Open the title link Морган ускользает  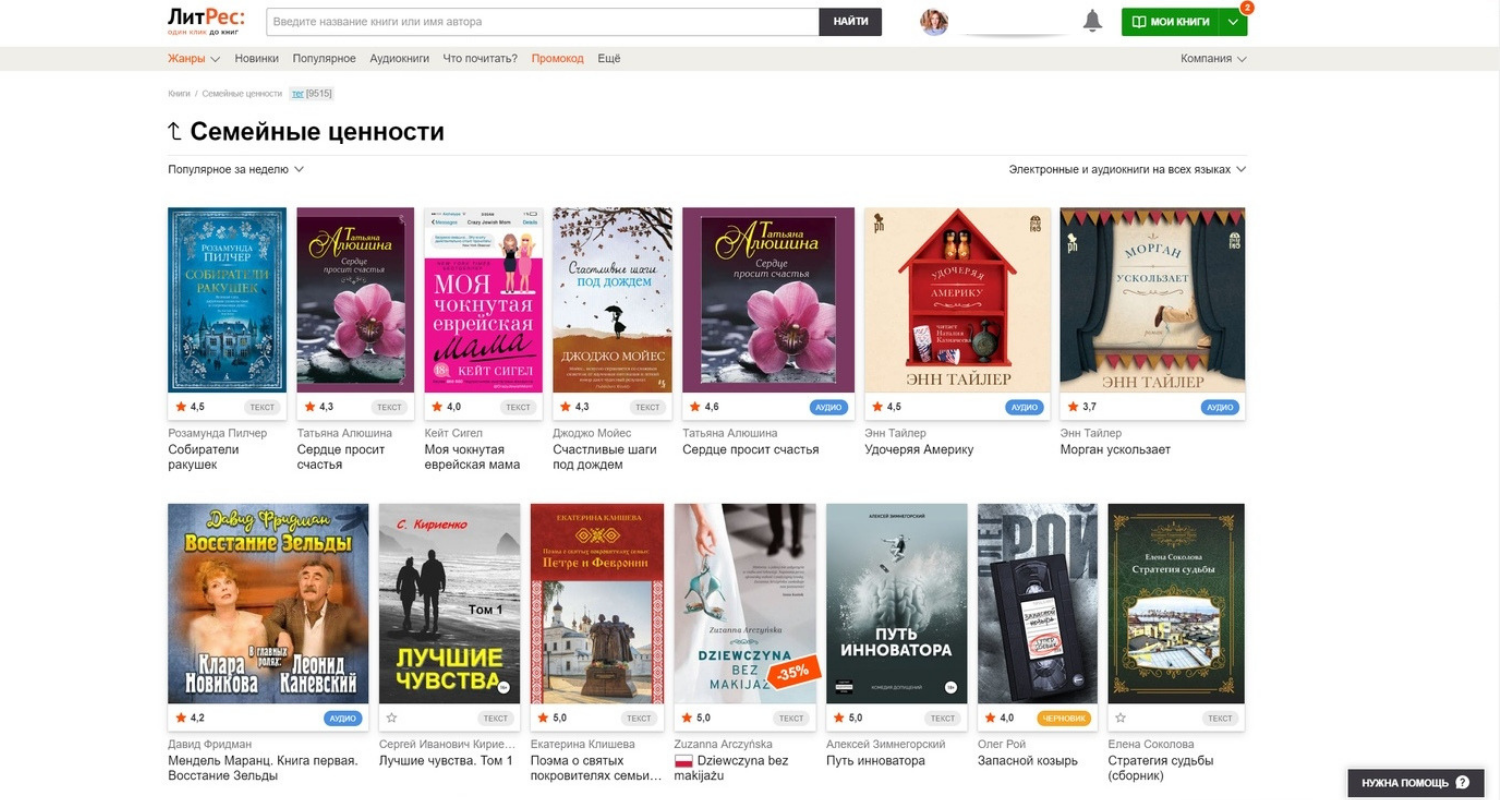coord(1115,450)
